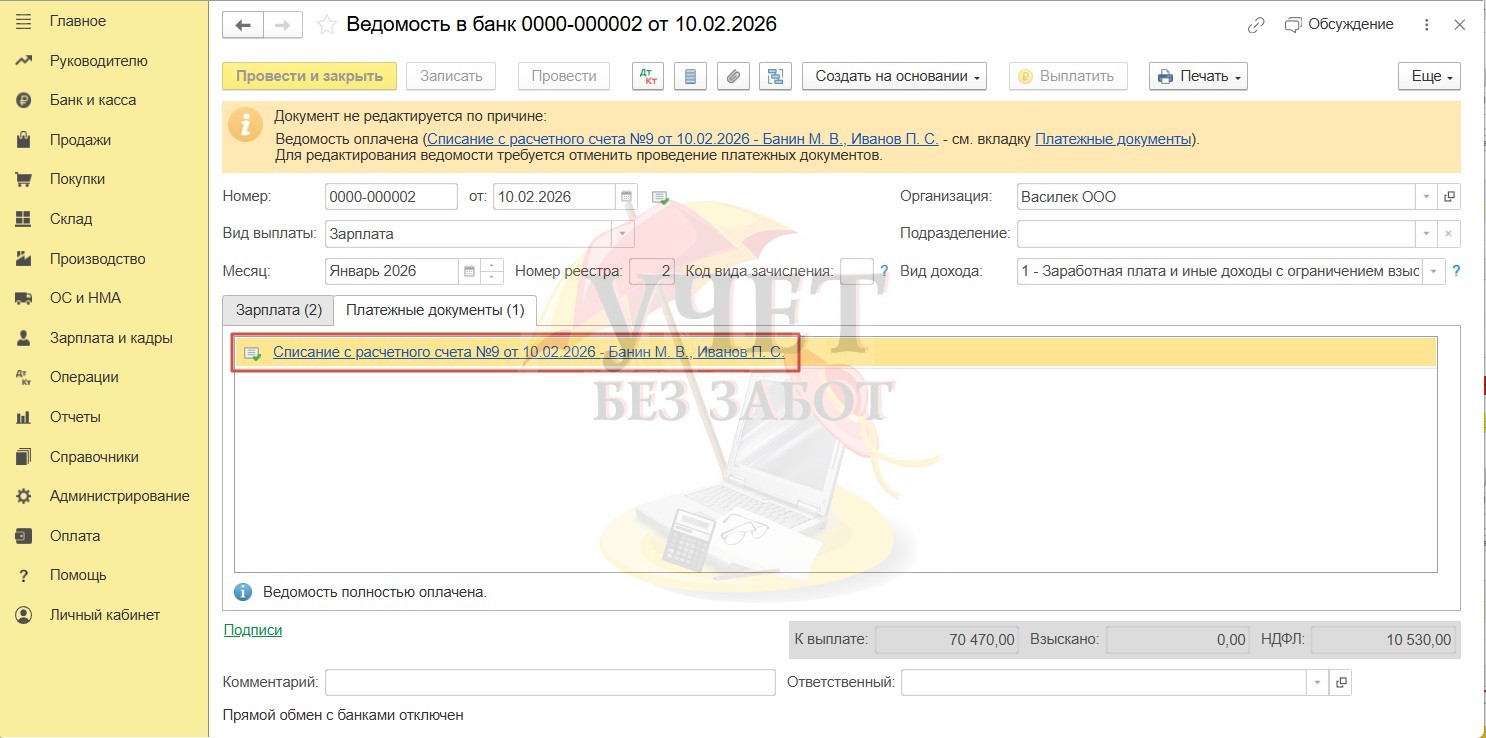Open the Создать на основании dropdown

pyautogui.click(x=894, y=76)
